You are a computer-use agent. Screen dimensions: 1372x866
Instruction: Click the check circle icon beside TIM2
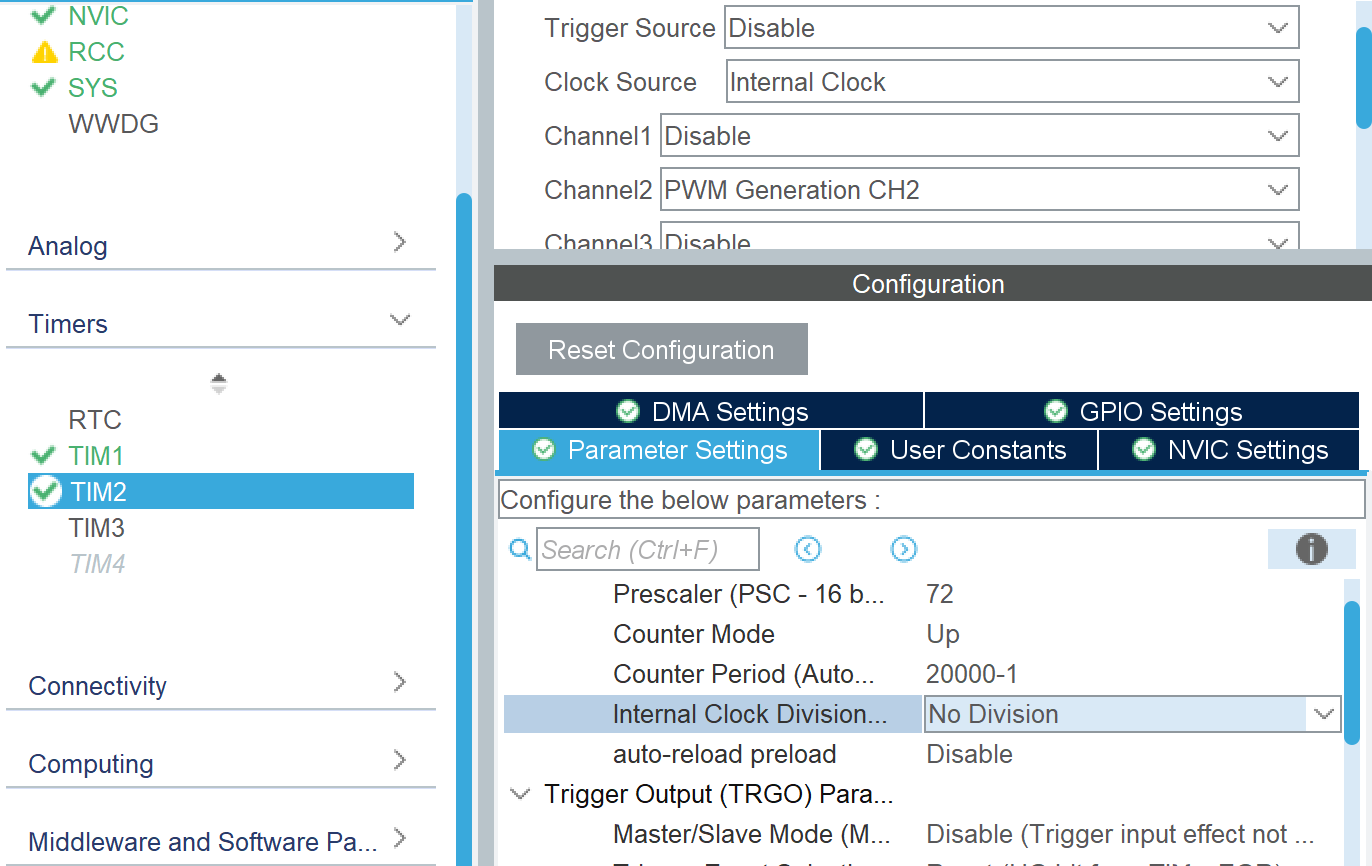click(x=46, y=491)
